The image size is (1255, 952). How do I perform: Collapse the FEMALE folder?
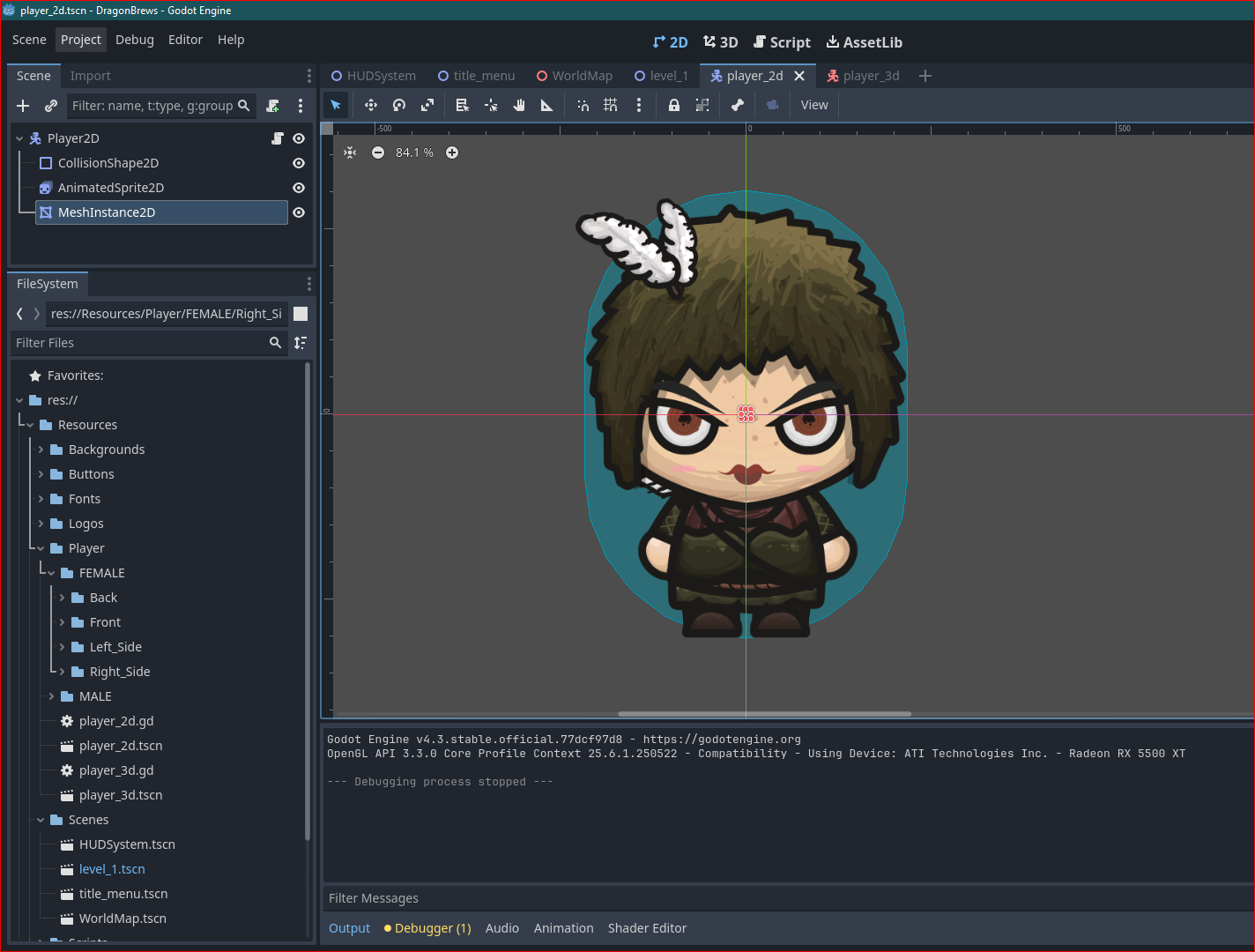click(x=51, y=573)
